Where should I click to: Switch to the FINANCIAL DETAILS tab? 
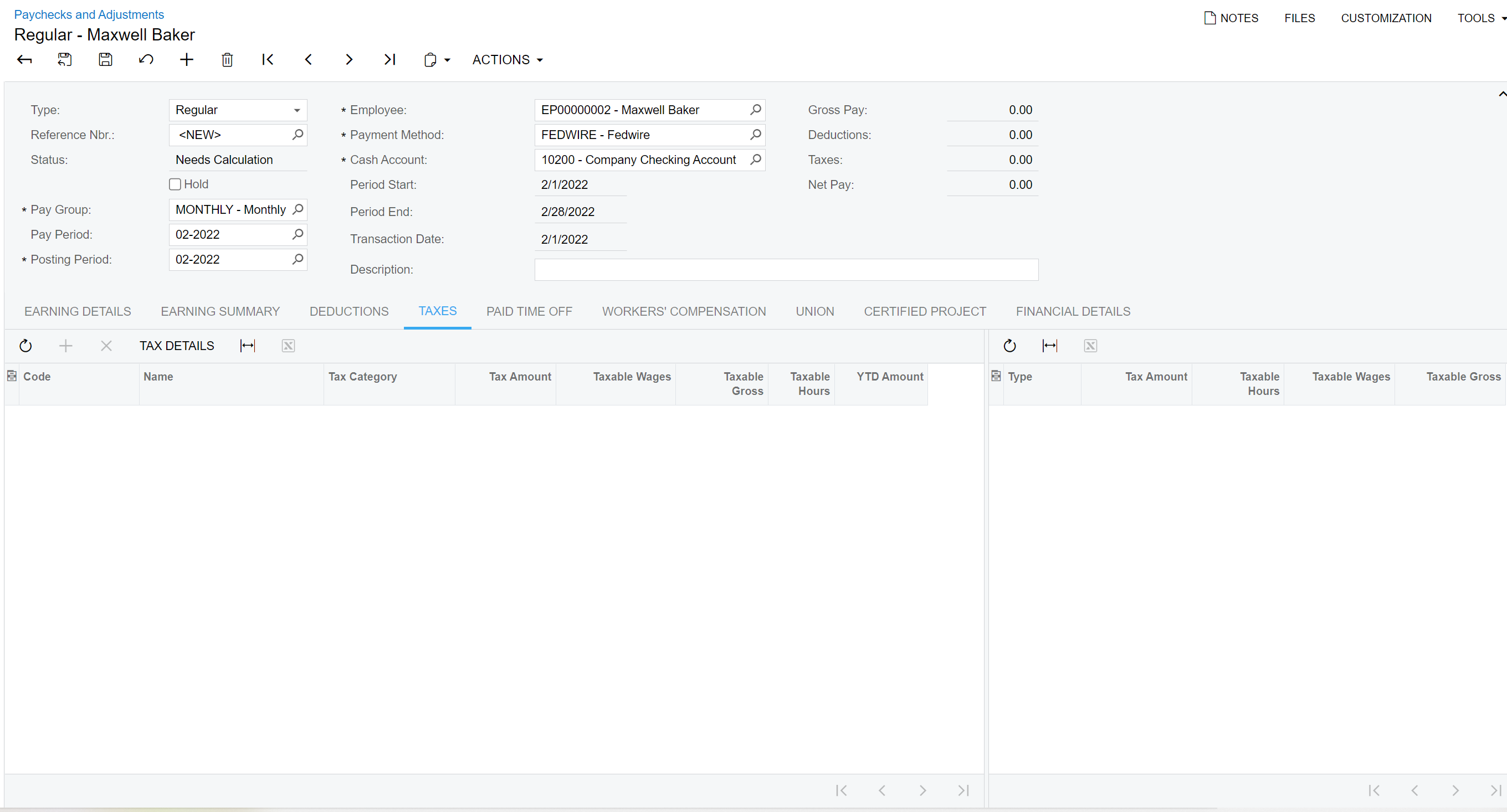pos(1073,311)
